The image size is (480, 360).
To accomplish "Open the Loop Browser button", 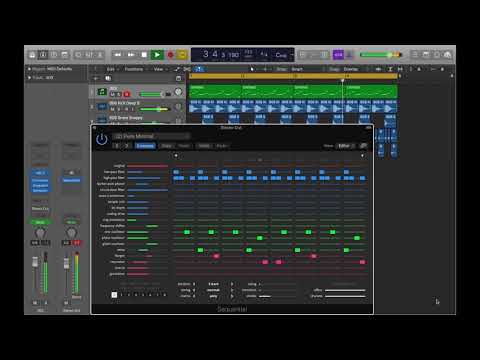I will 436,55.
